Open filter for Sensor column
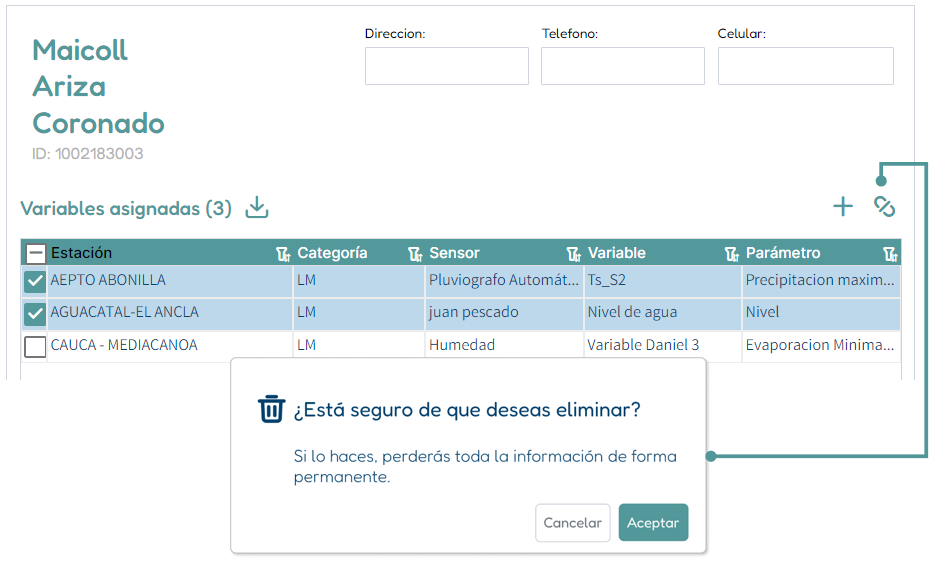The width and height of the screenshot is (932, 562). click(574, 254)
